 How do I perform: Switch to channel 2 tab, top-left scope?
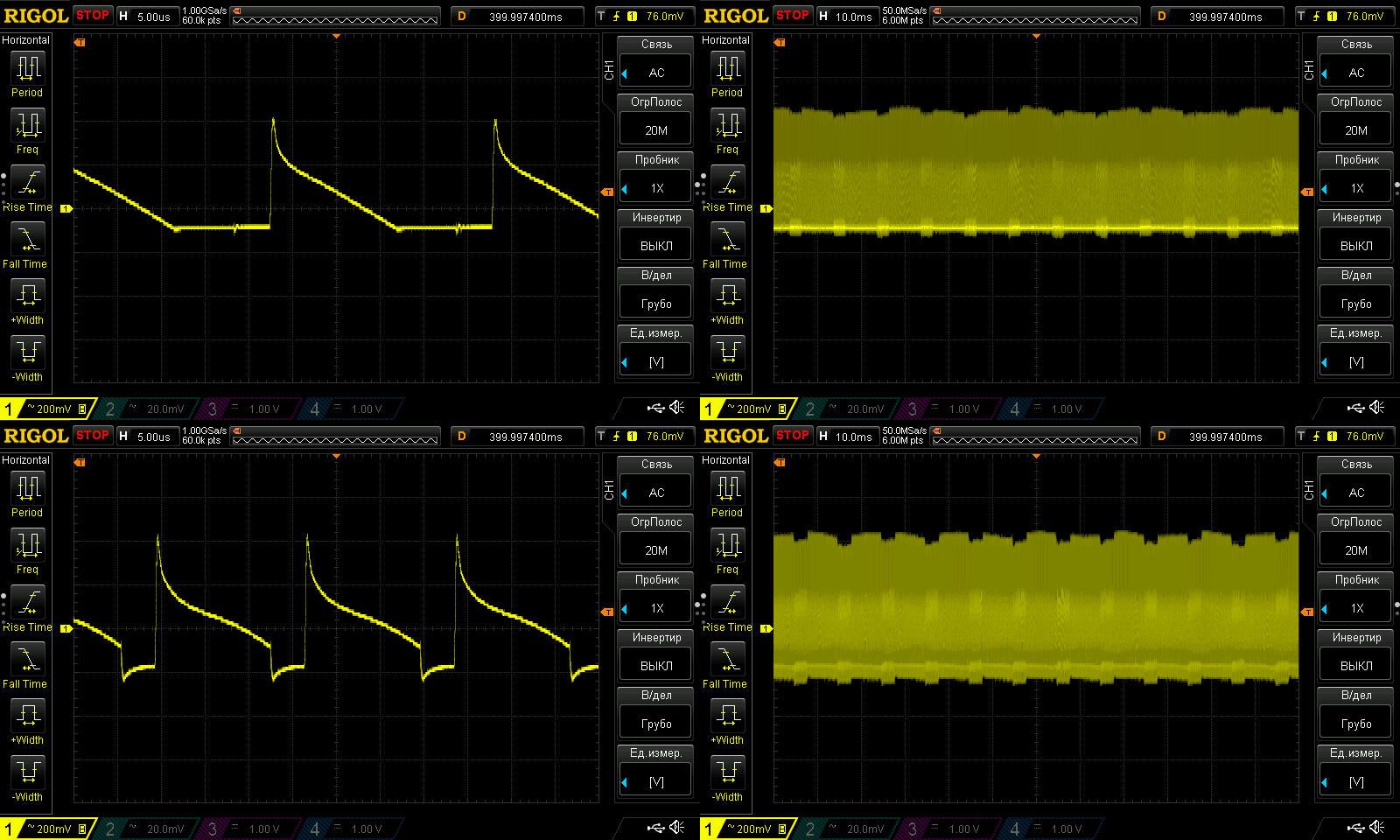pos(150,409)
